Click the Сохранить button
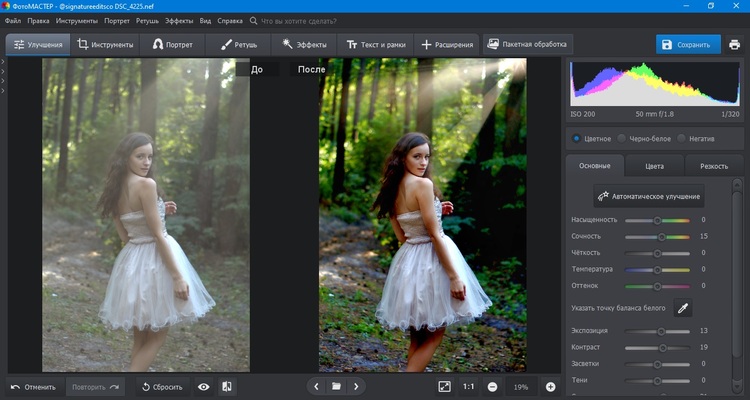Screen dimensions: 750x400 (688, 45)
